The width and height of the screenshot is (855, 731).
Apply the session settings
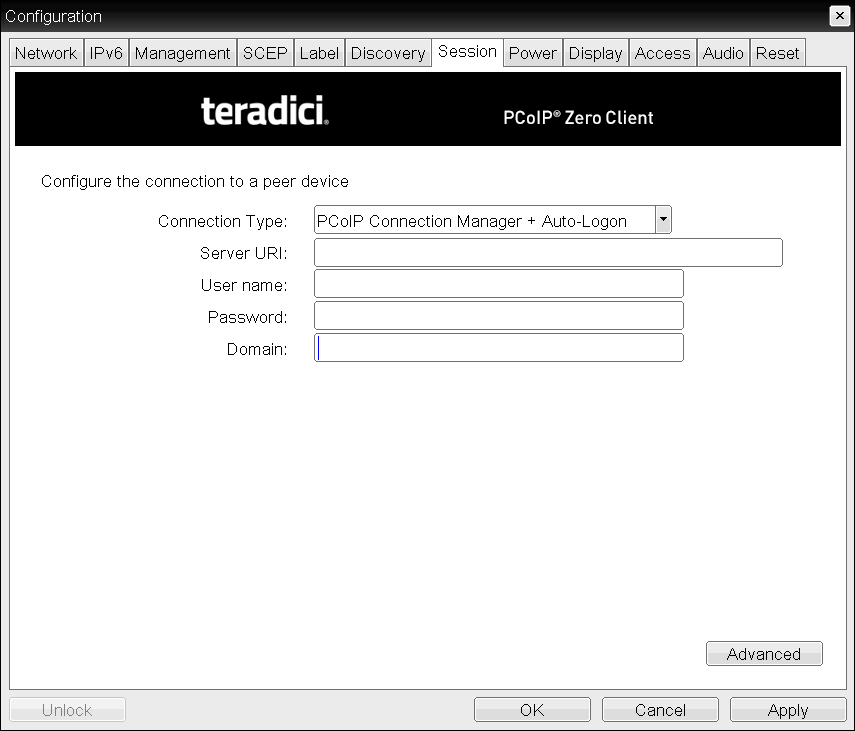click(x=788, y=710)
